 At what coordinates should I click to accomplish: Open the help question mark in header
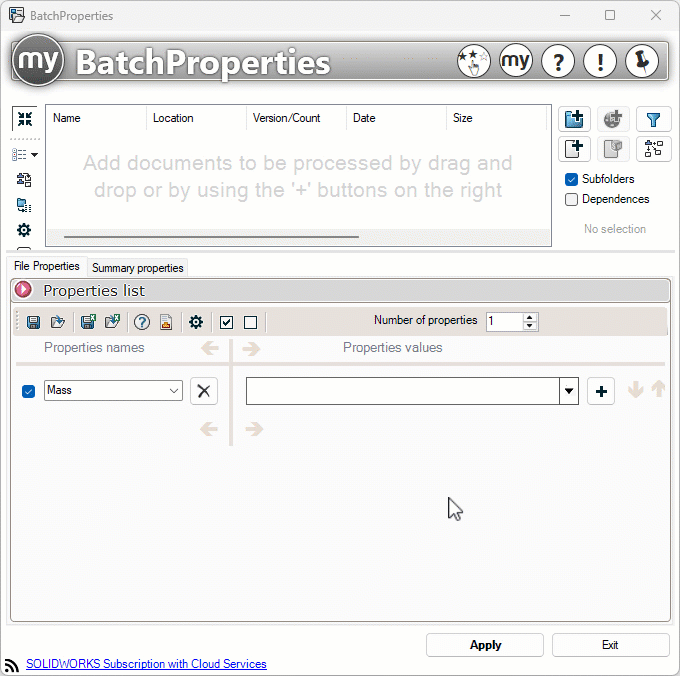click(557, 62)
